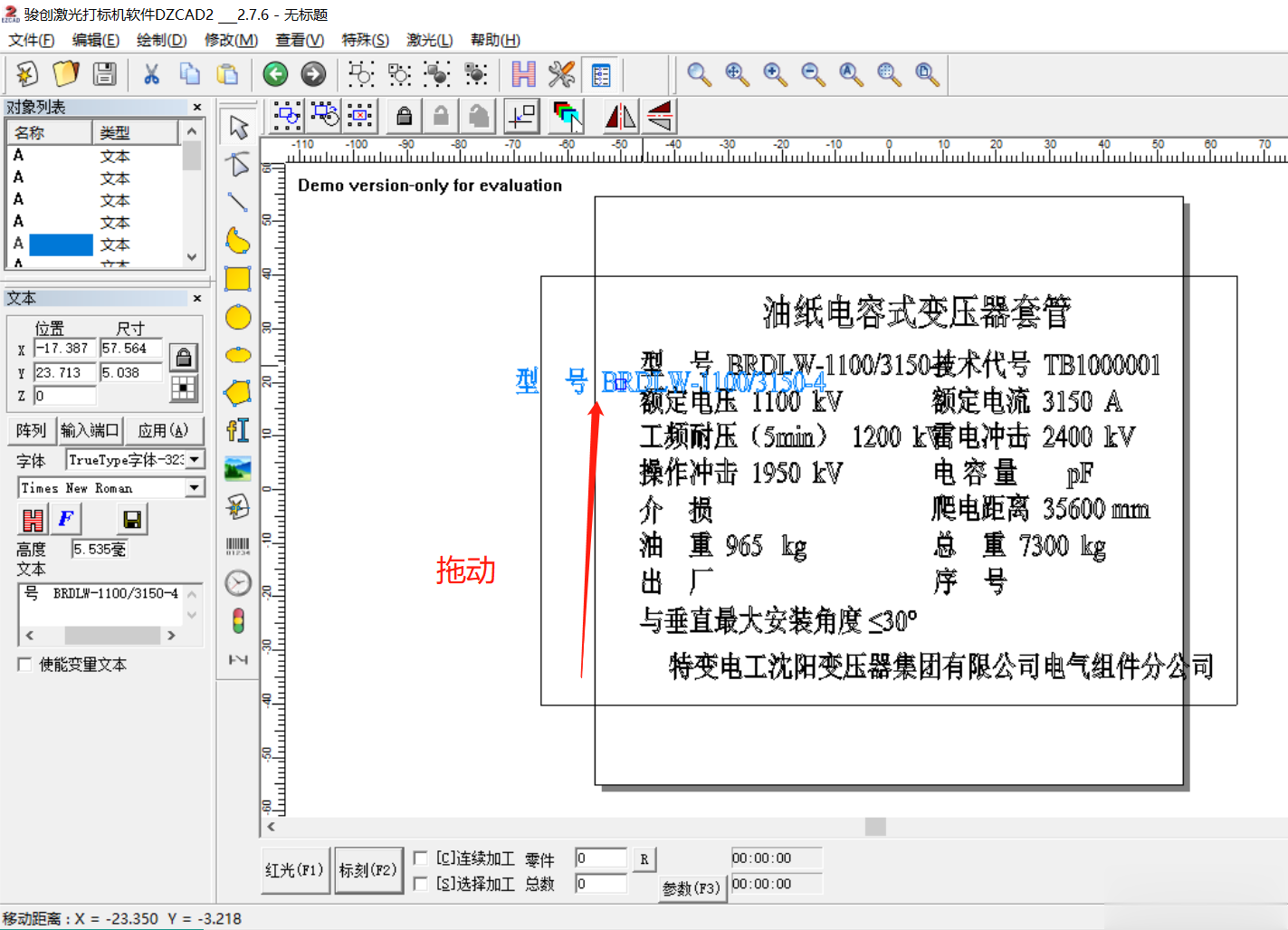Select the pick arrow tool

(x=238, y=127)
